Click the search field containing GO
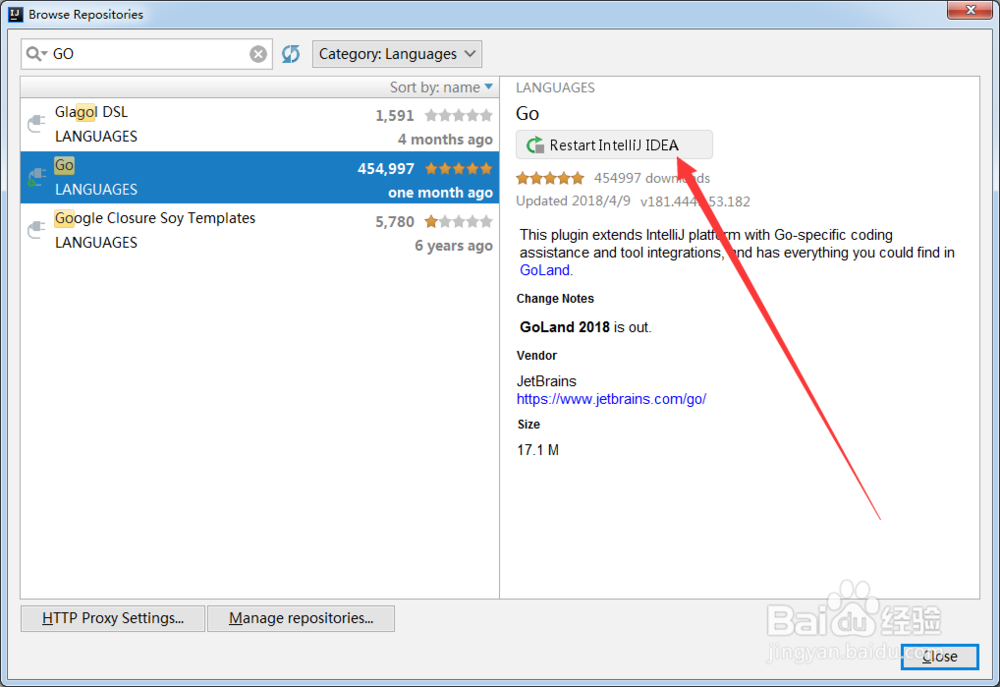Viewport: 1000px width, 687px height. tap(147, 54)
